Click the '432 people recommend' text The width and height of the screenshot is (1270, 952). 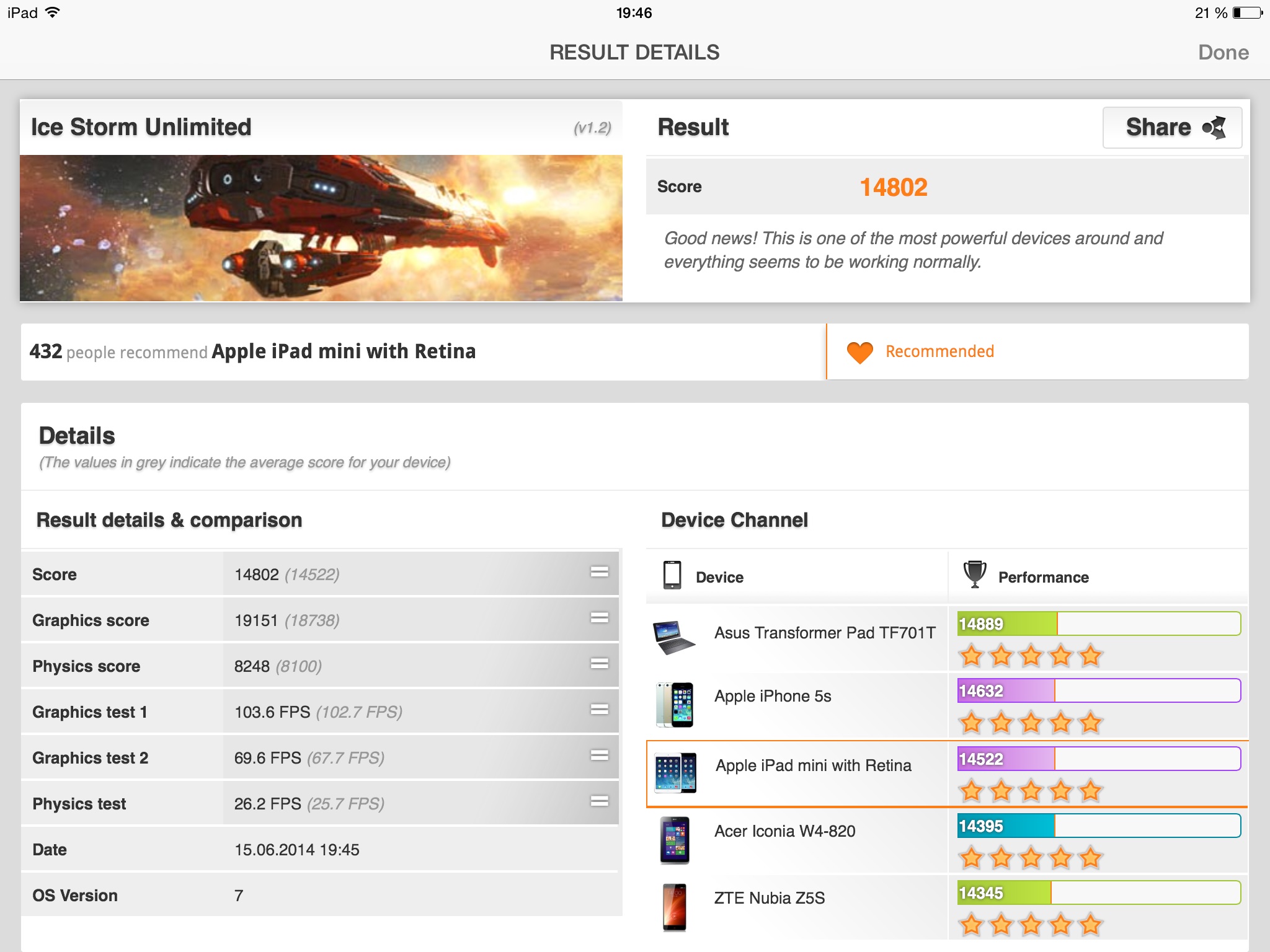click(x=118, y=351)
